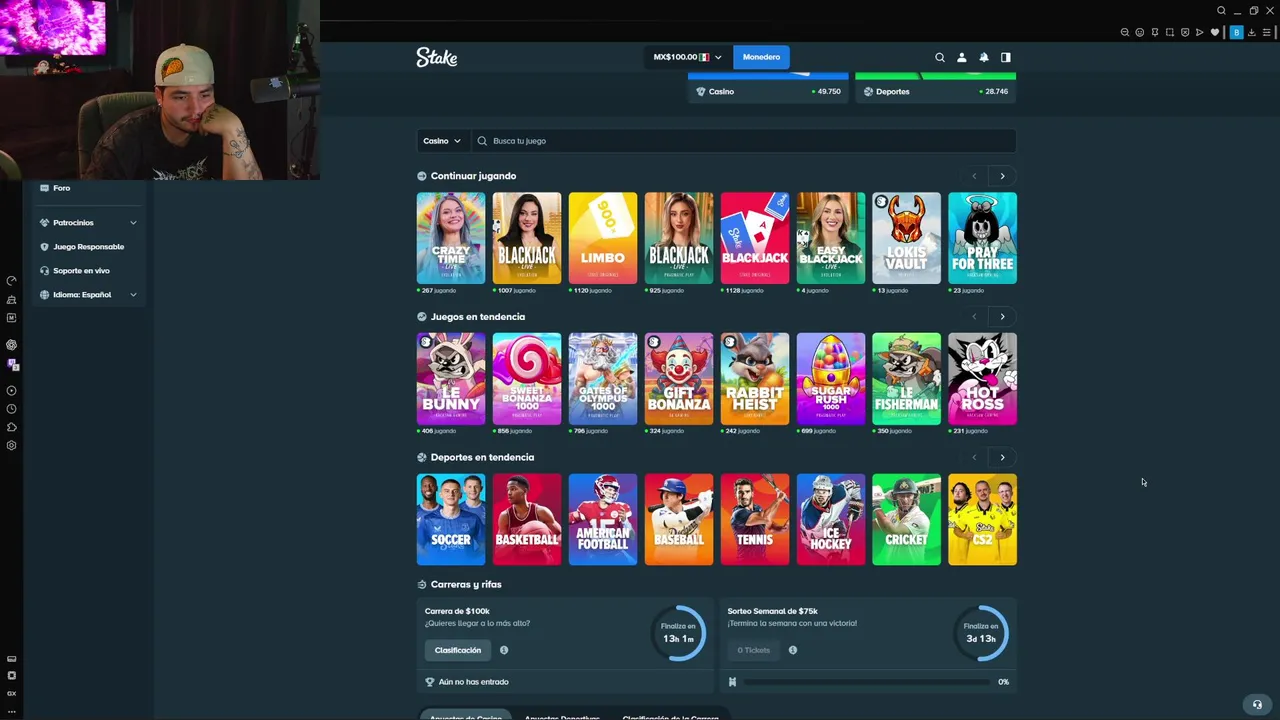Open the ChatGPT sidebar icon

click(11, 344)
